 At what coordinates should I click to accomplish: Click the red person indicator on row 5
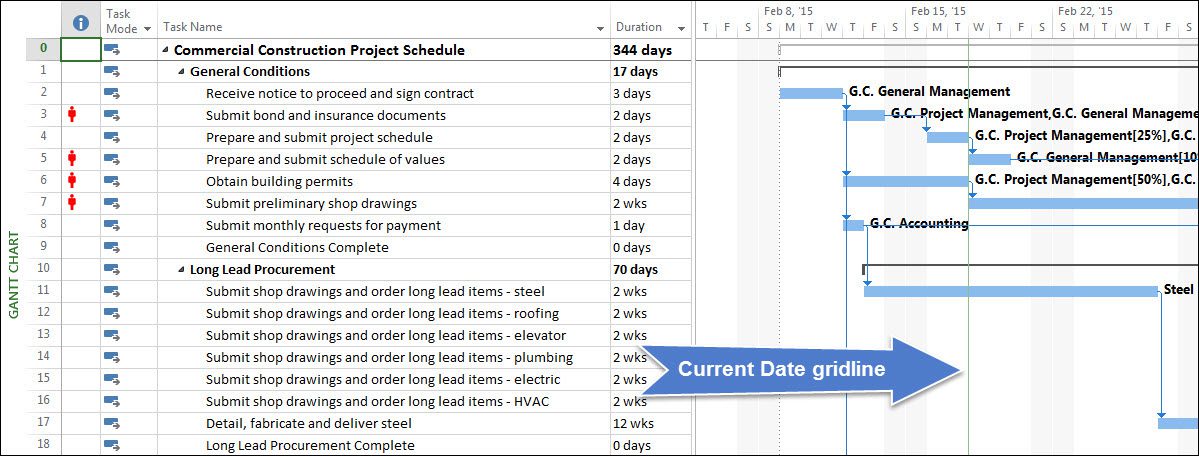click(x=73, y=159)
